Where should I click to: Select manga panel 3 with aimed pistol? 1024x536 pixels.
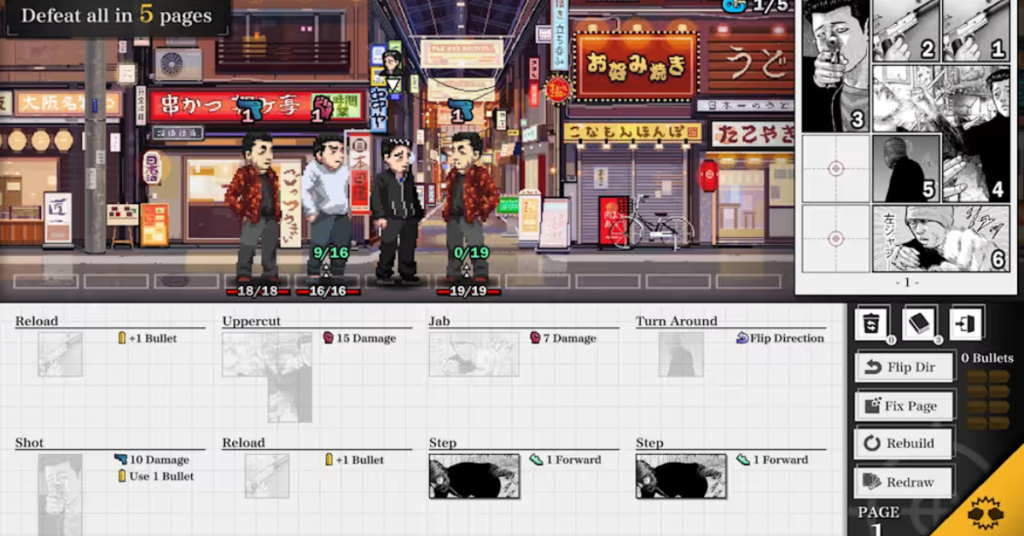pos(835,65)
